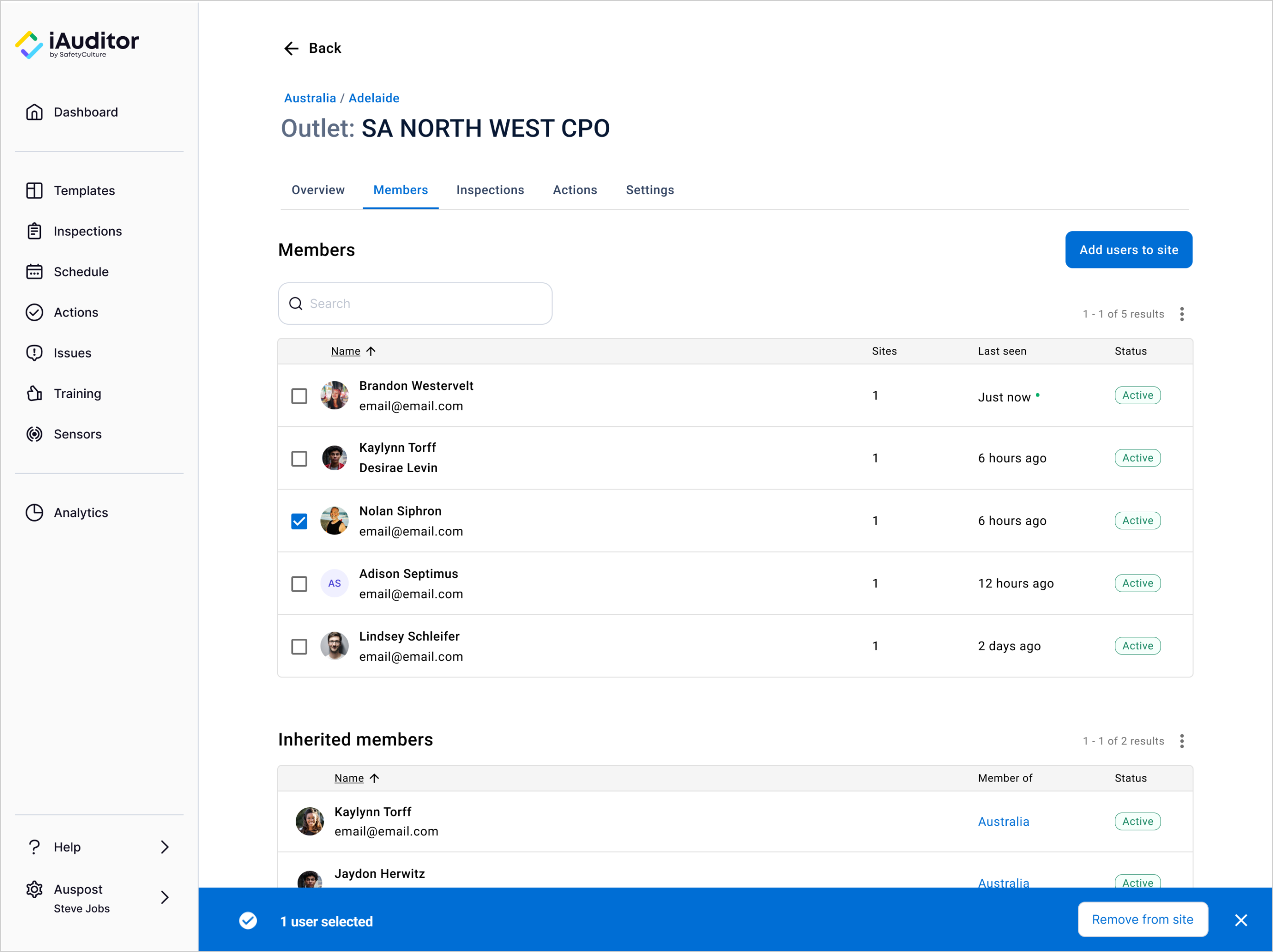The height and width of the screenshot is (952, 1273).
Task: Dismiss the selection bar with X
Action: (1241, 921)
